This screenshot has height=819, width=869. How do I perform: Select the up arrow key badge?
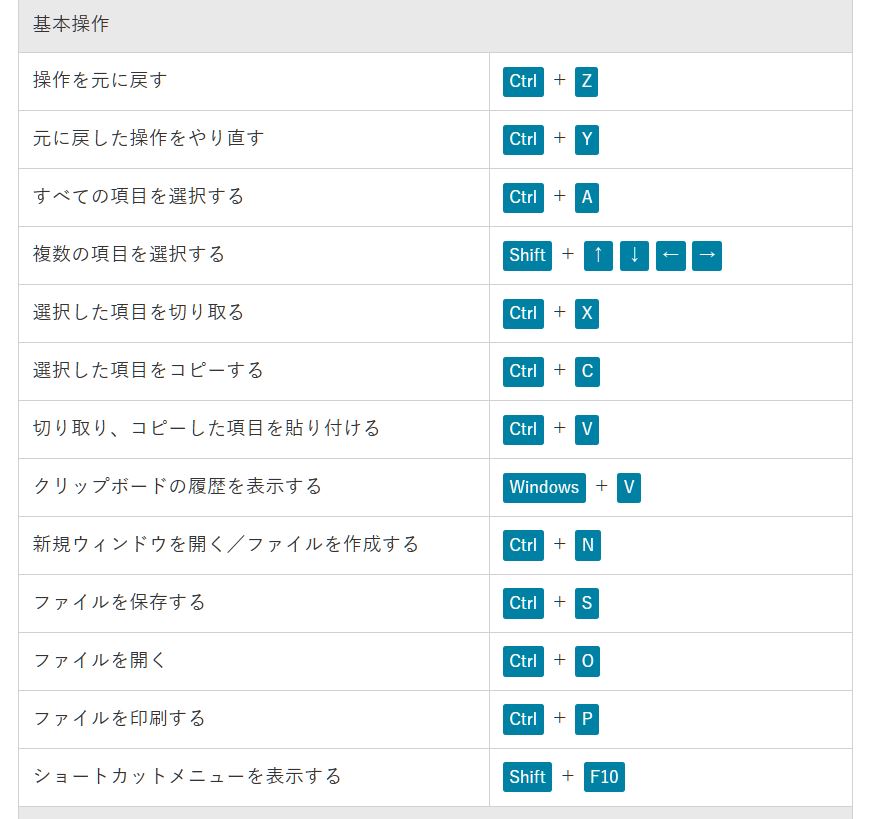coord(598,255)
